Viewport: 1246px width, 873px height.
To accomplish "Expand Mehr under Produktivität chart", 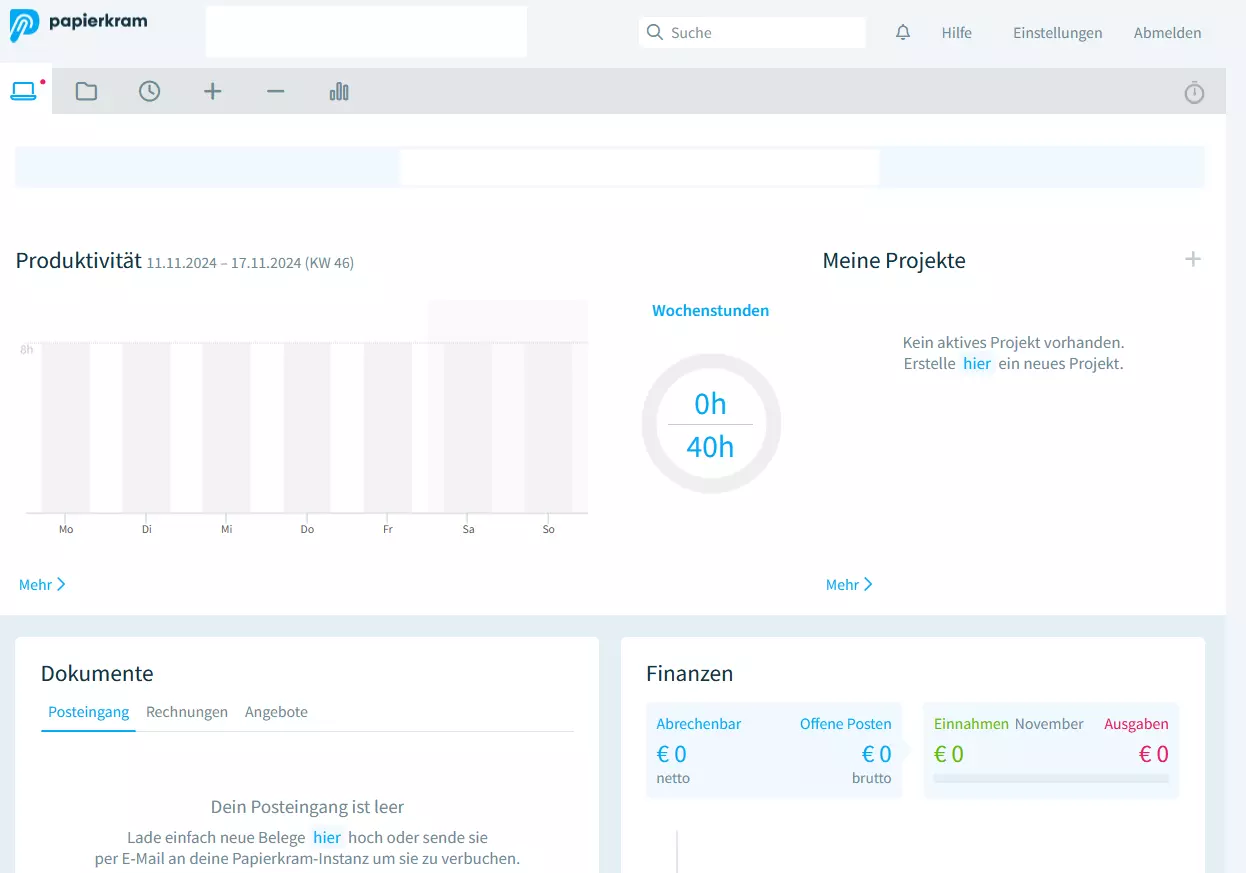I will pyautogui.click(x=42, y=584).
